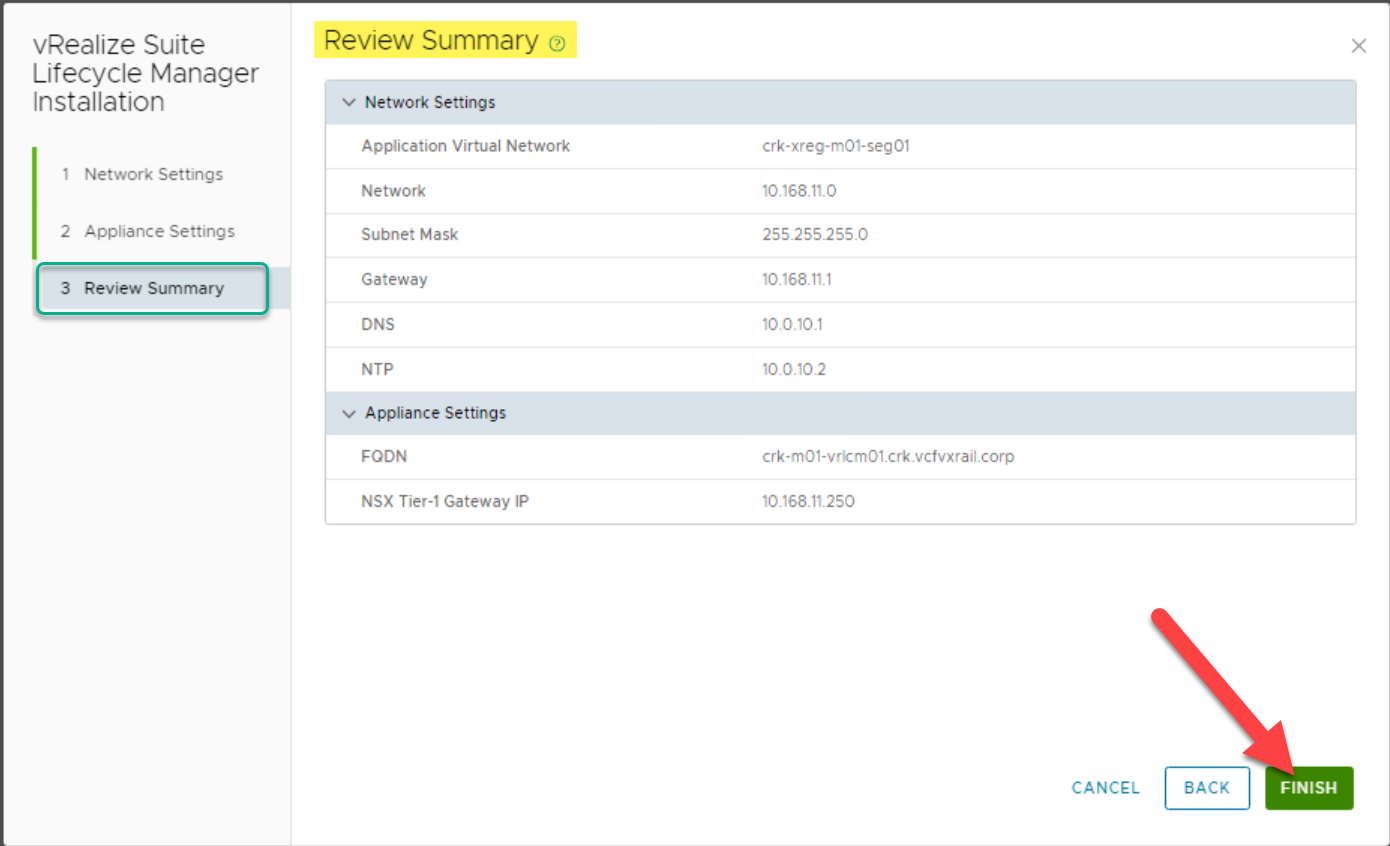Click the FQDN value crk-m01-vrlcm01.crk.vcfvxrail.corp
This screenshot has height=846, width=1390.
click(887, 457)
